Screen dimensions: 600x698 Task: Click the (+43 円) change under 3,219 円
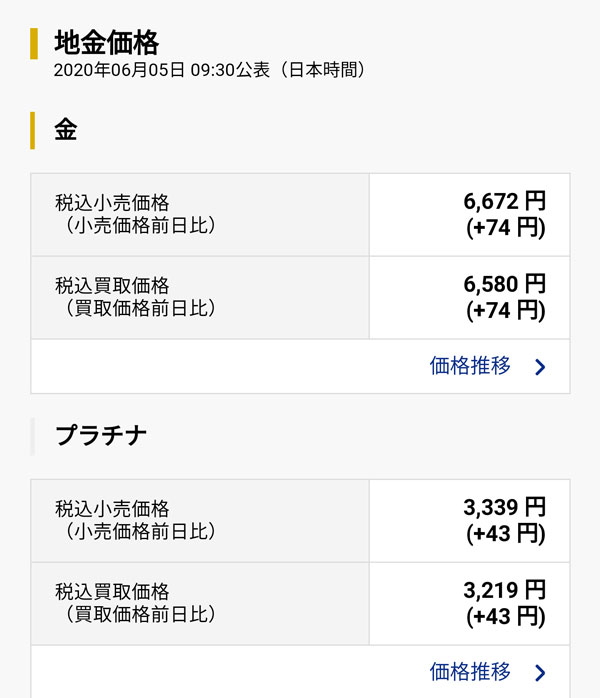pos(506,617)
